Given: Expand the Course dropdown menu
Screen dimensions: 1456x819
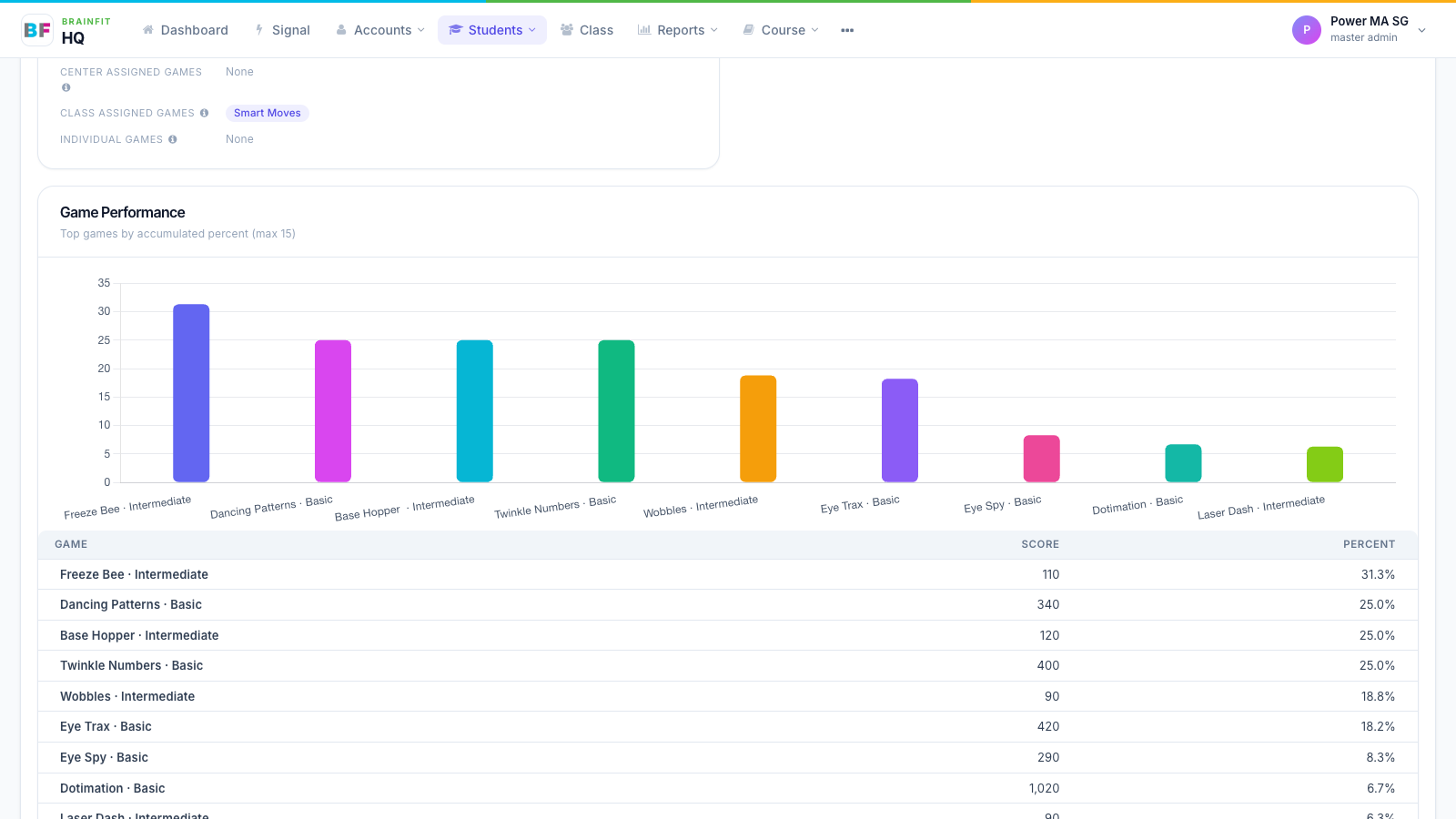Looking at the screenshot, I should tap(781, 30).
